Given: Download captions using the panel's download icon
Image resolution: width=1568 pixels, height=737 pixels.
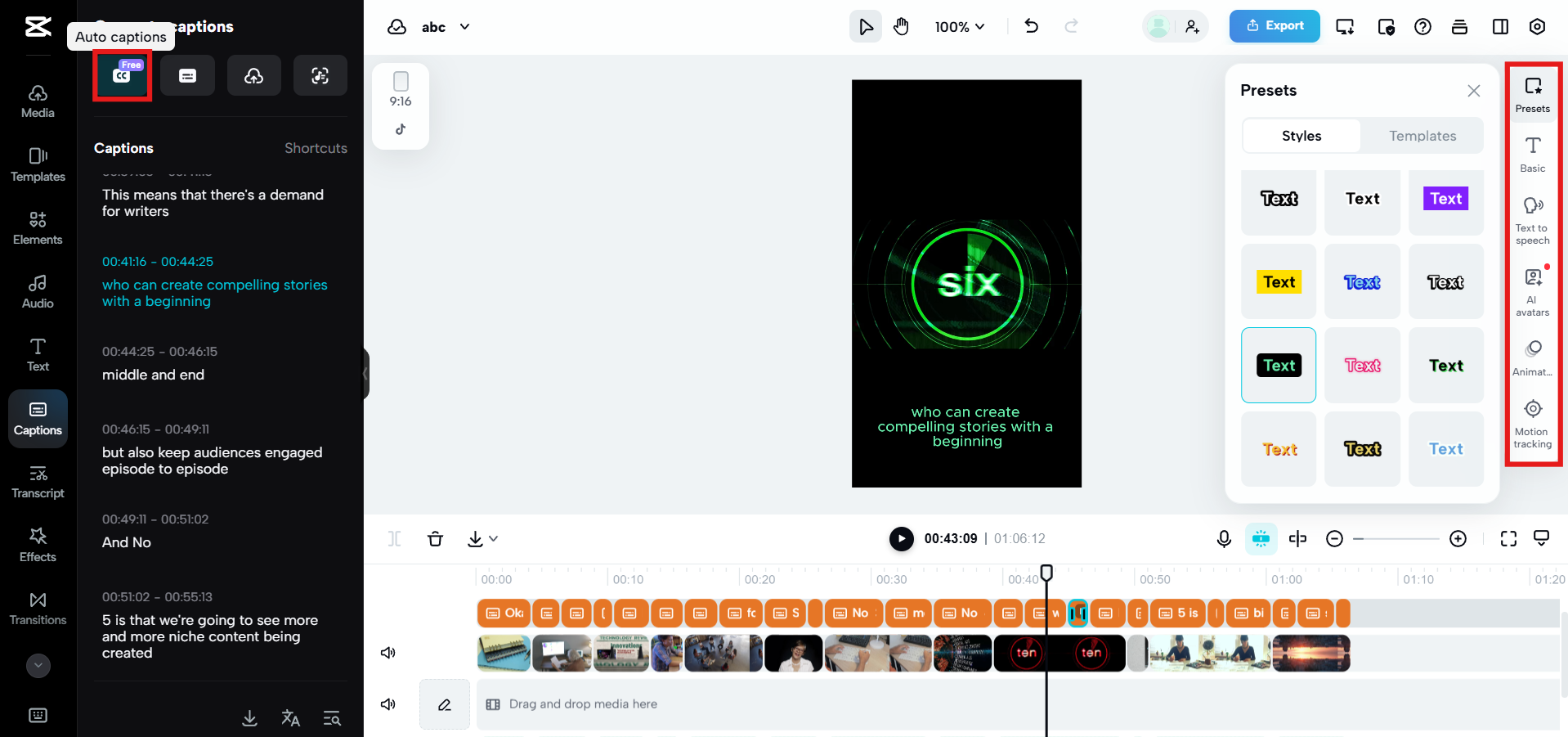Looking at the screenshot, I should 250,718.
